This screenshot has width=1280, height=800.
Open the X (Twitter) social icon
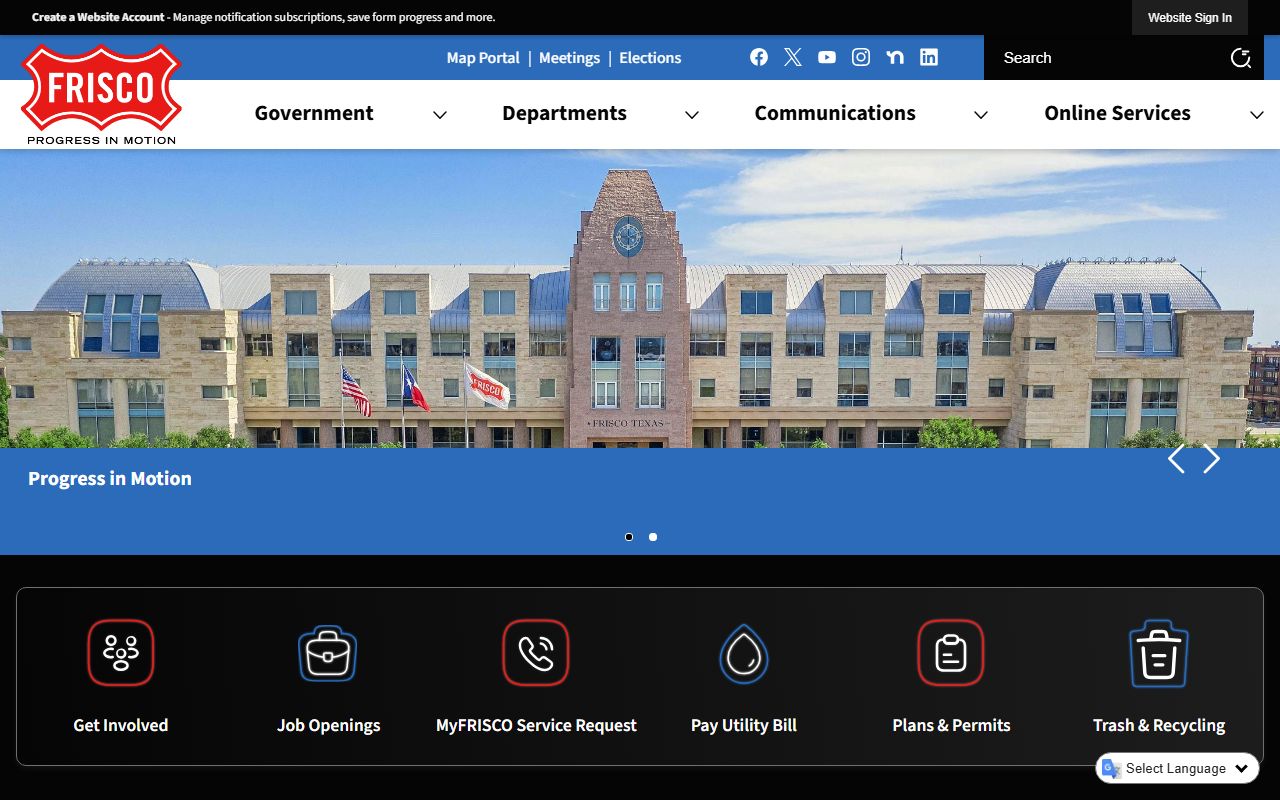[x=793, y=57]
